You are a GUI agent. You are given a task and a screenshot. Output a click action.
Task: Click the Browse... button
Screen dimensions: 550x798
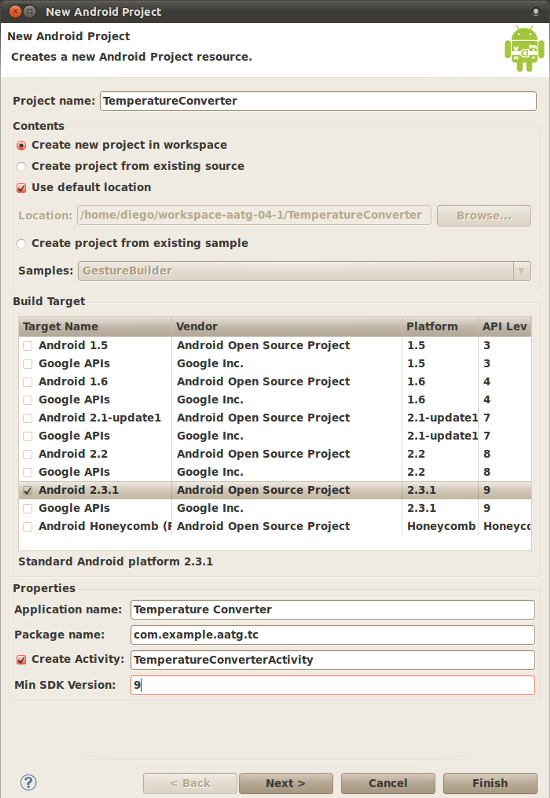(x=484, y=216)
